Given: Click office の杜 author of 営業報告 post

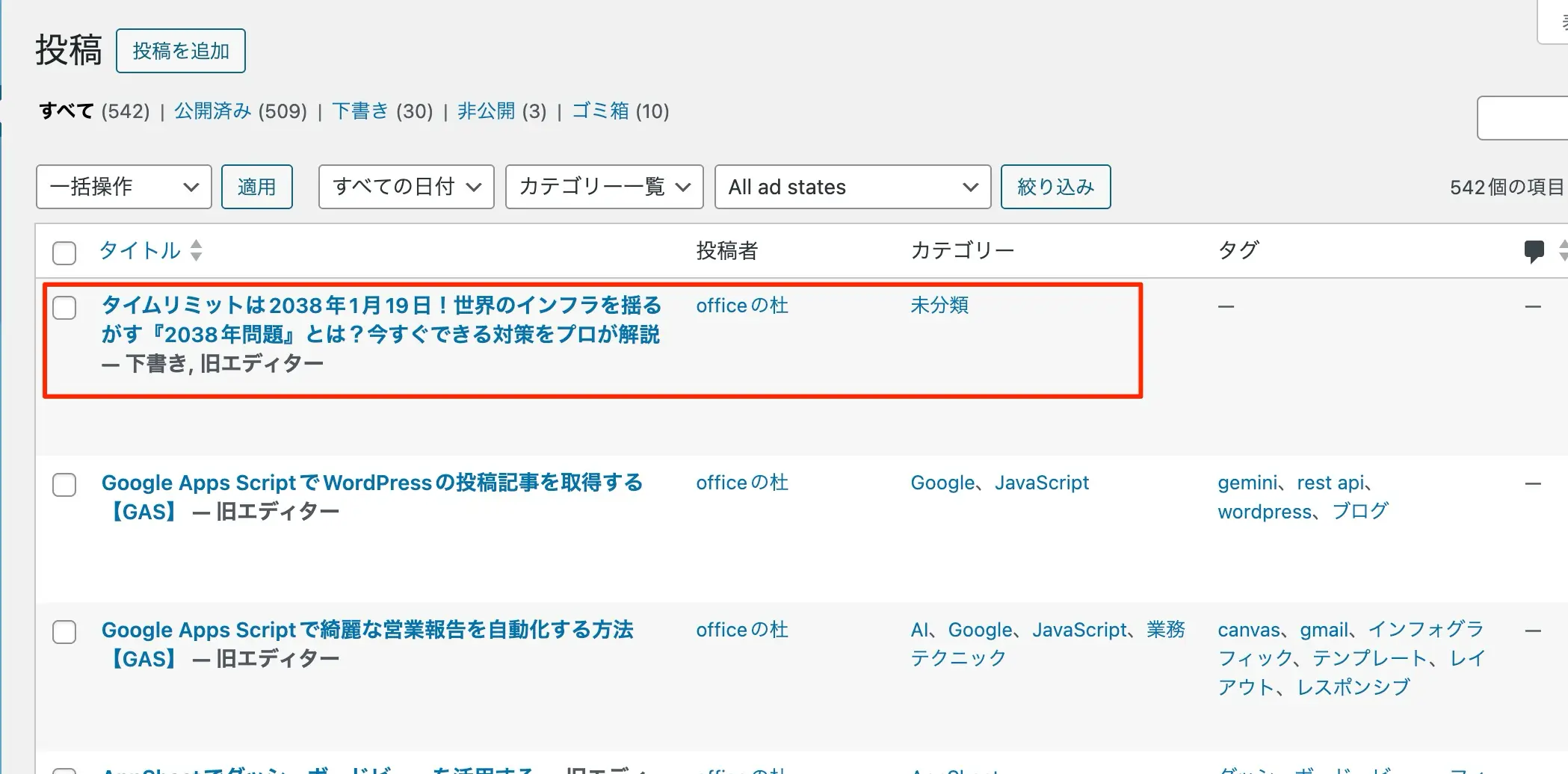Looking at the screenshot, I should point(742,630).
